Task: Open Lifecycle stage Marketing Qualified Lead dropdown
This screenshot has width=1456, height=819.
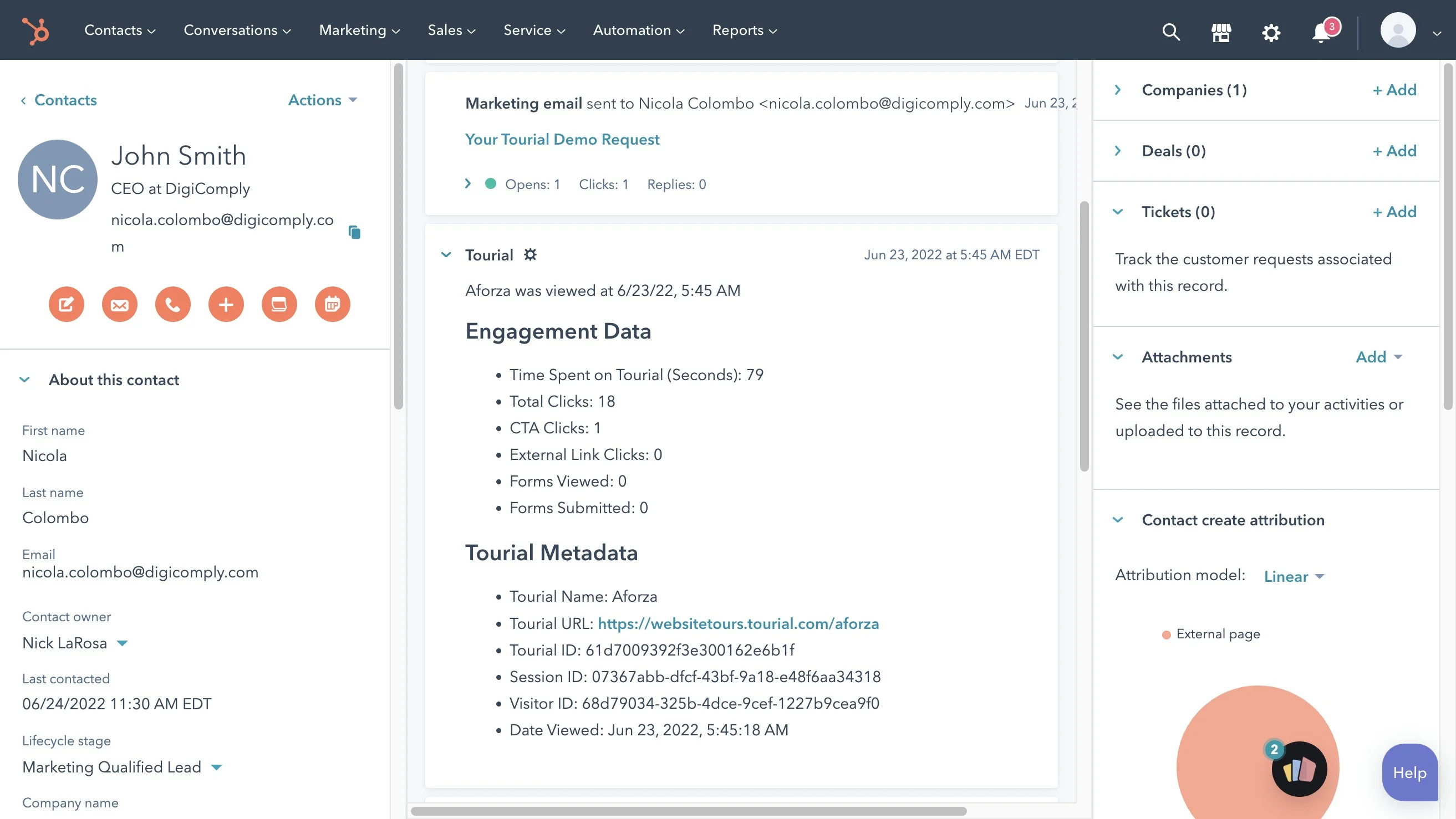Action: click(122, 767)
